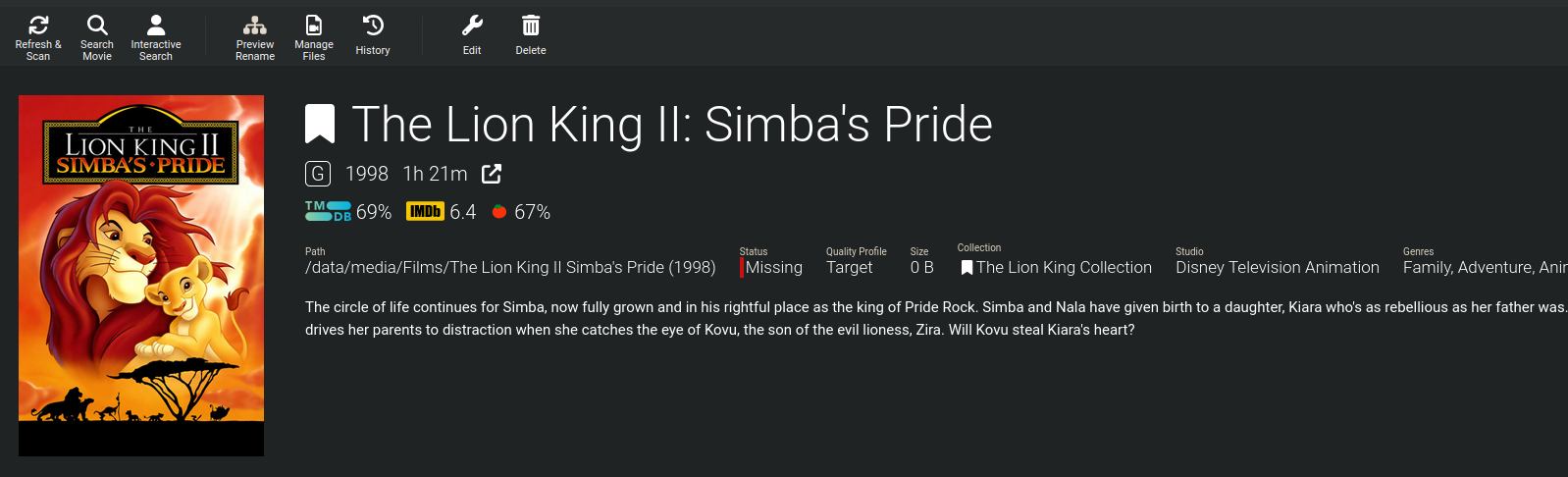Image resolution: width=1568 pixels, height=477 pixels.
Task: Click the Target quality profile value
Action: [x=849, y=268]
